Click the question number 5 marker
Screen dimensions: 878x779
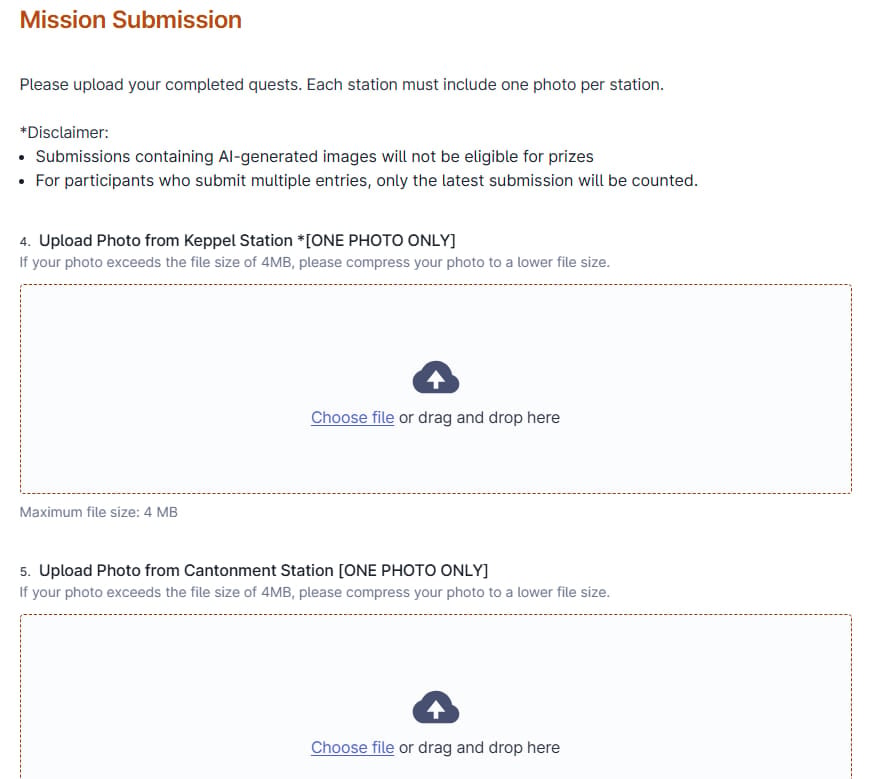[25, 571]
